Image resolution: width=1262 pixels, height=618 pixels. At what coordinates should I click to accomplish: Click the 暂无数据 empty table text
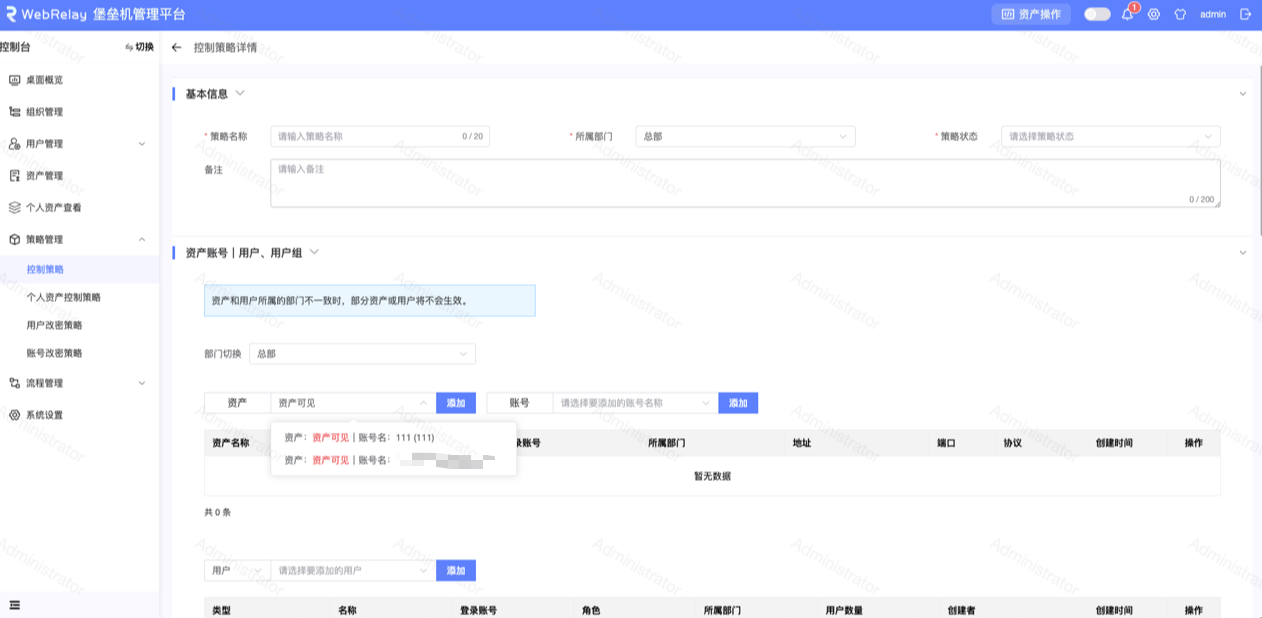tap(712, 476)
